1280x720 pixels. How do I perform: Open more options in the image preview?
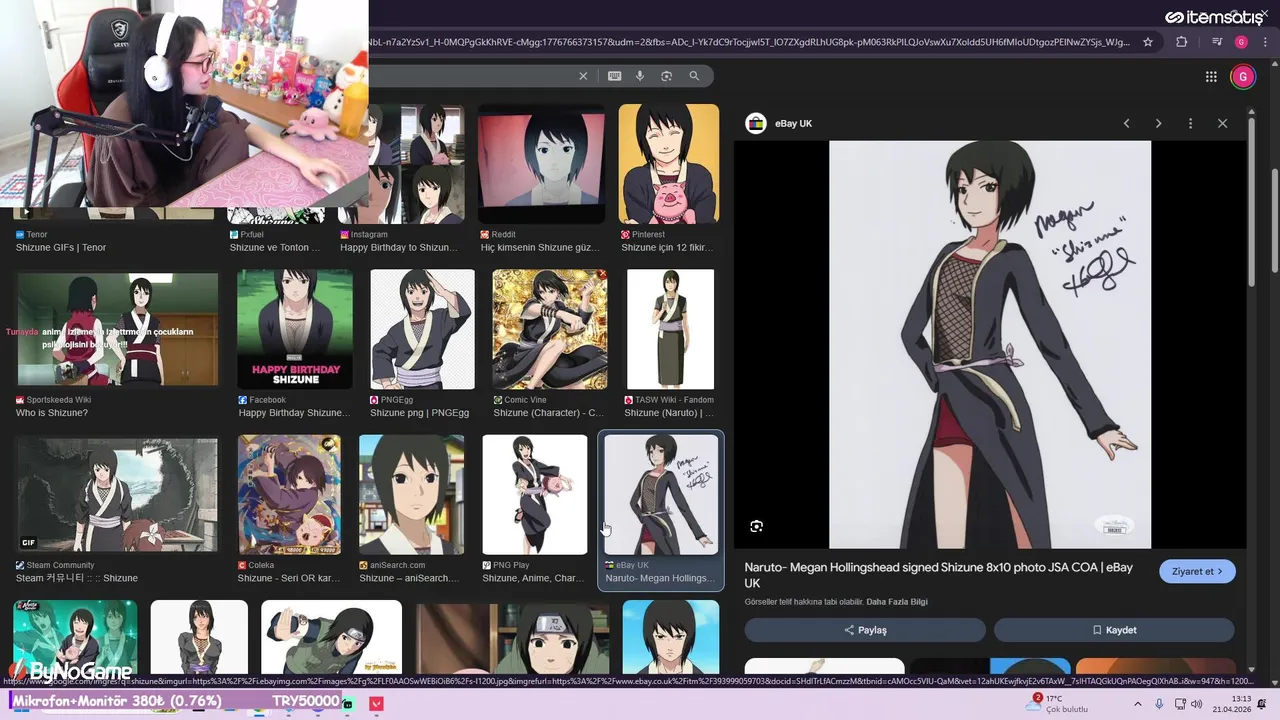(1190, 123)
